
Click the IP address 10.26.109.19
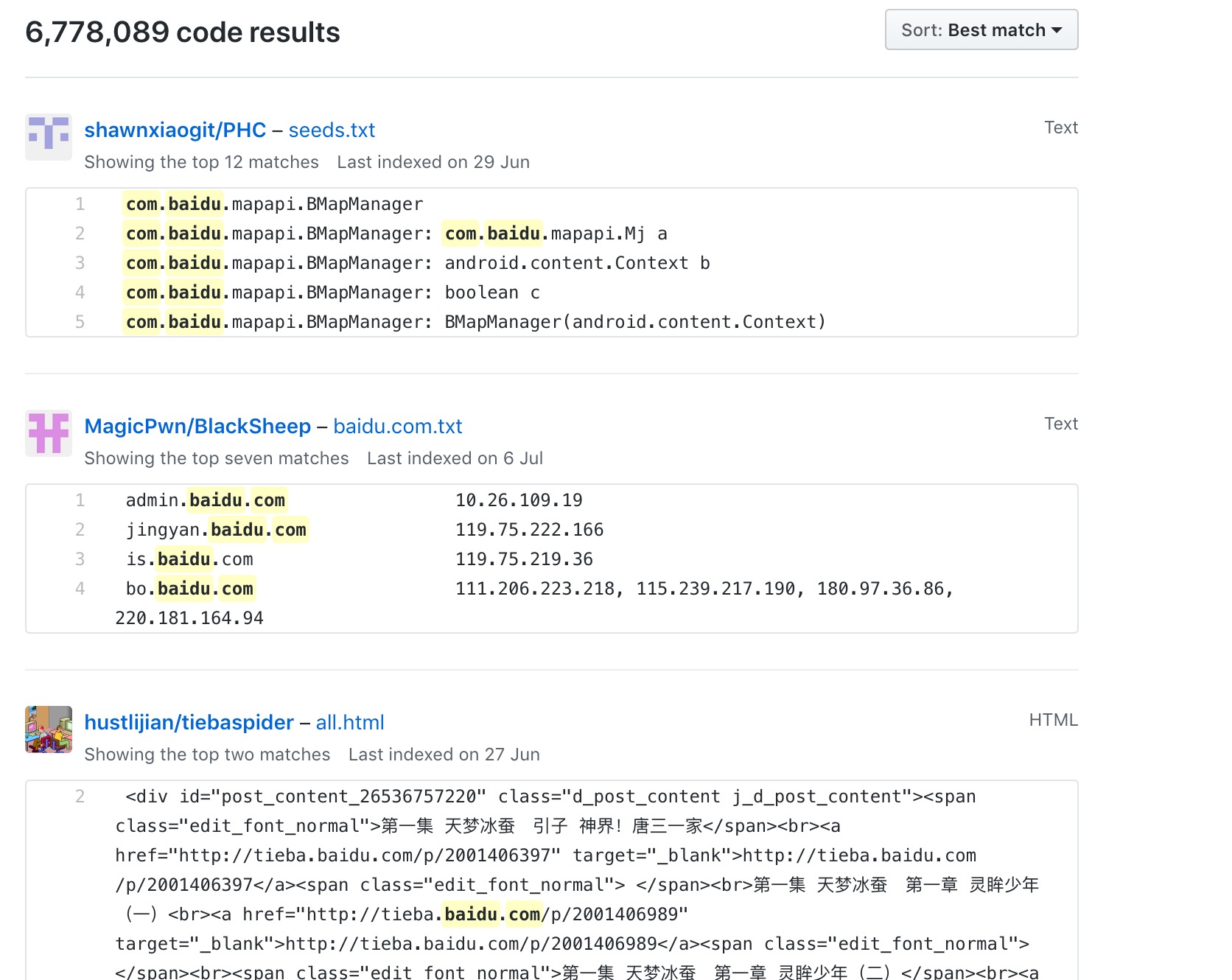click(x=519, y=500)
